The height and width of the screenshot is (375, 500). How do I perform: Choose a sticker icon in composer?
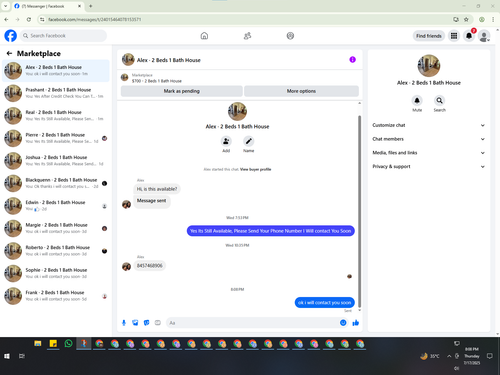146,323
